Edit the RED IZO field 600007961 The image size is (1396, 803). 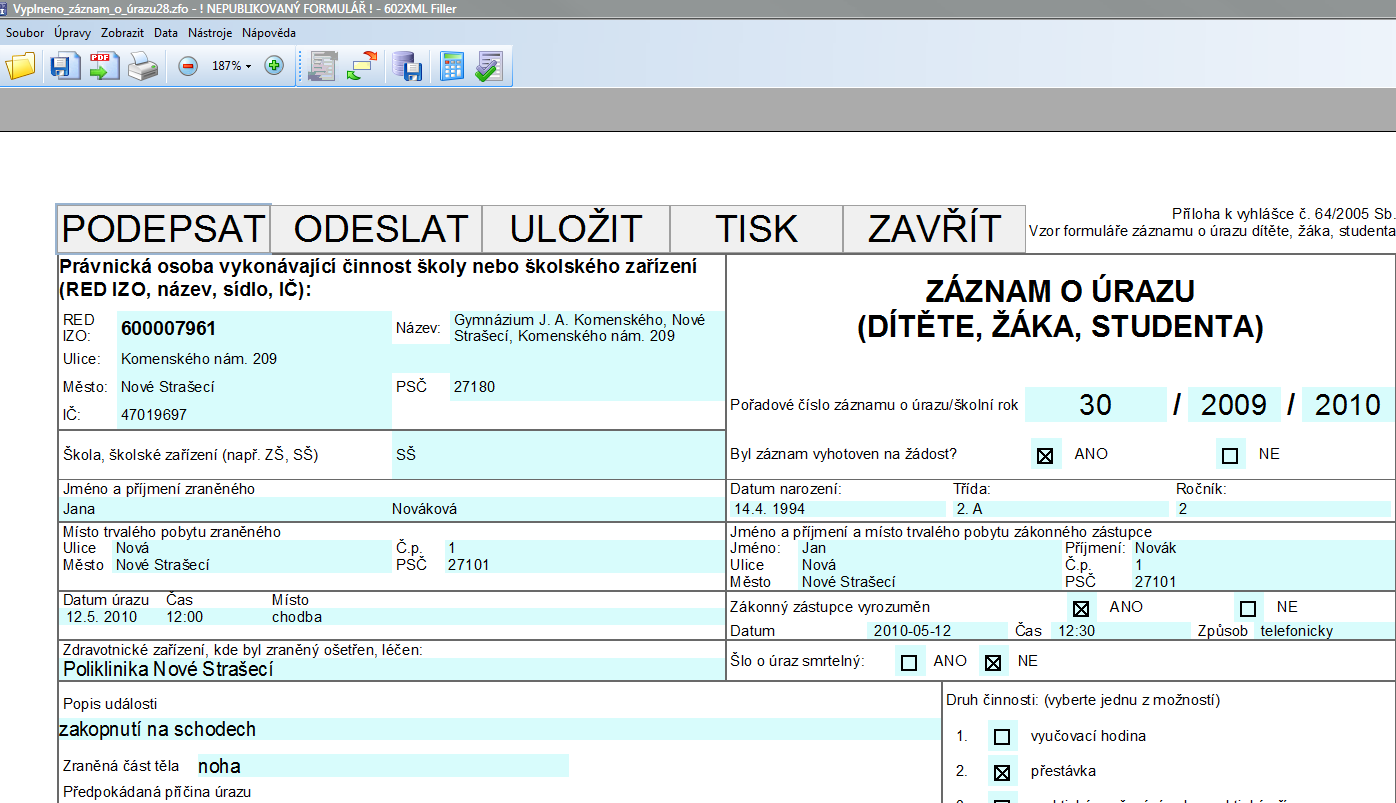[255, 328]
